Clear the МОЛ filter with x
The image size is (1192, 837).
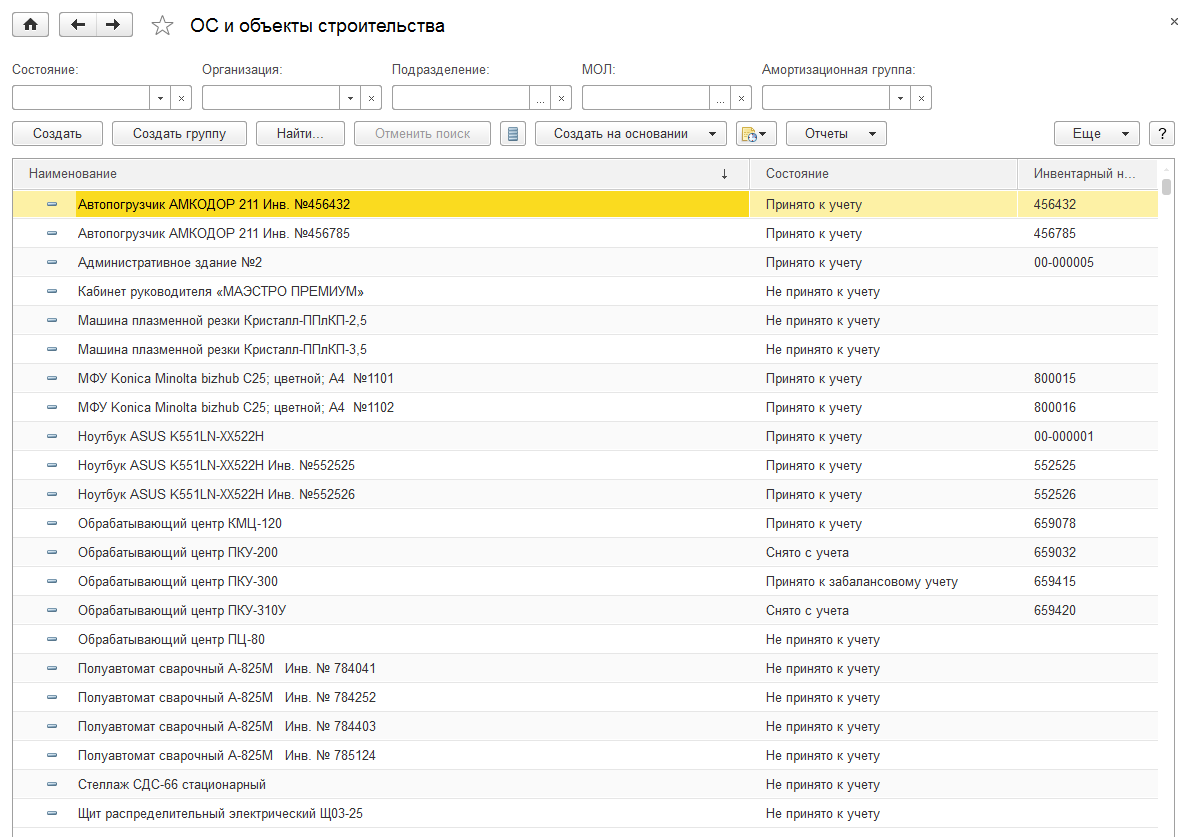[x=741, y=98]
